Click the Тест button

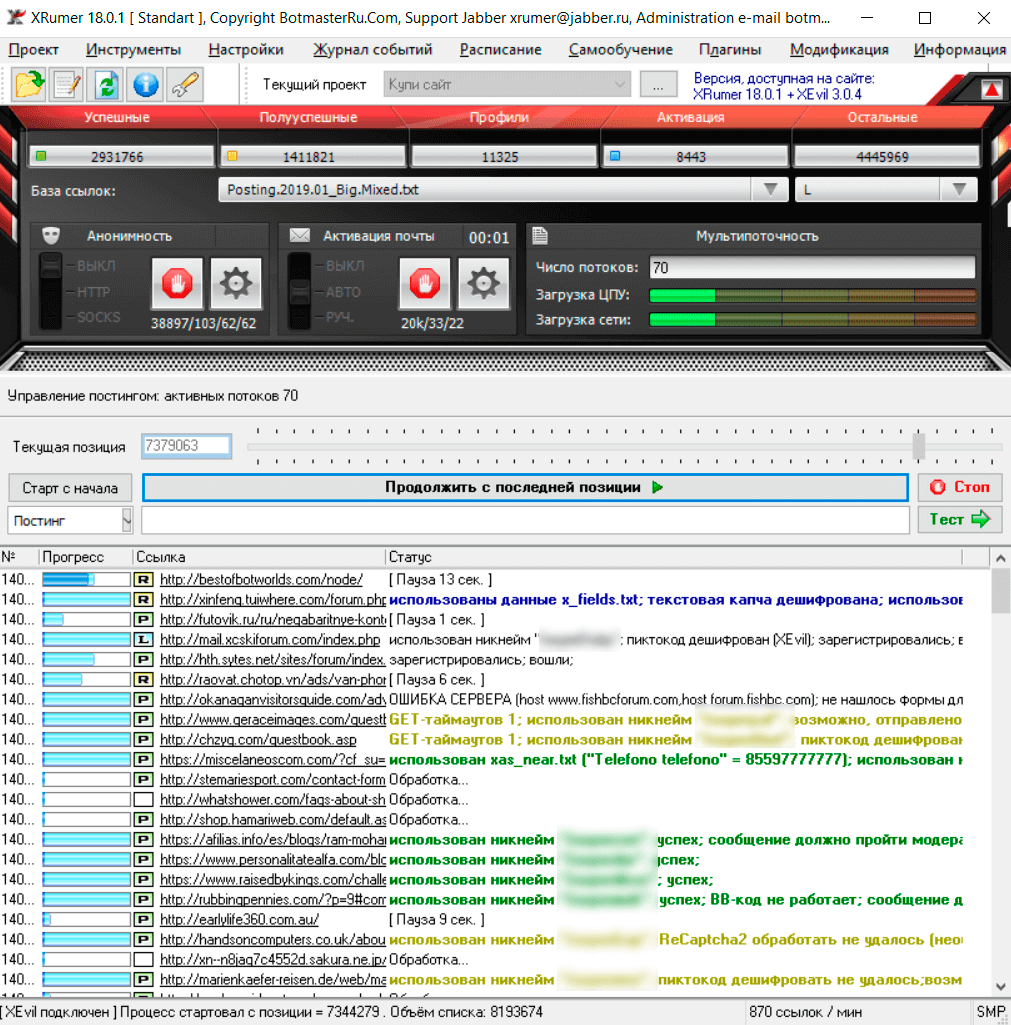coord(960,520)
